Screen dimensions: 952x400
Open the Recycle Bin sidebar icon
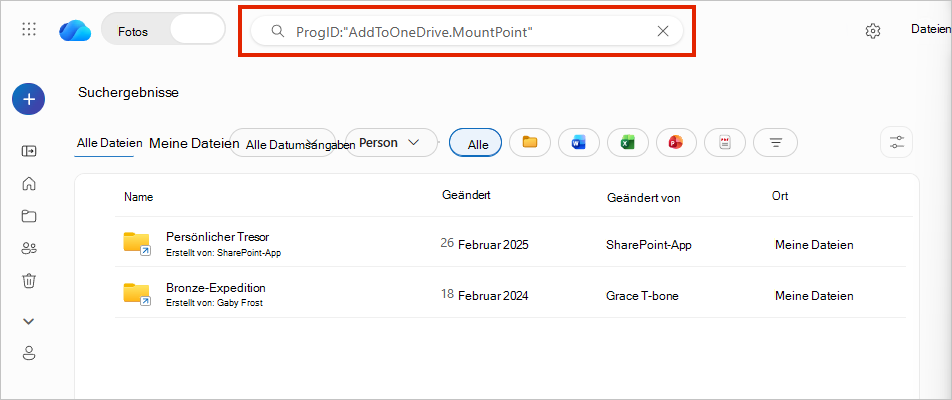(29, 280)
